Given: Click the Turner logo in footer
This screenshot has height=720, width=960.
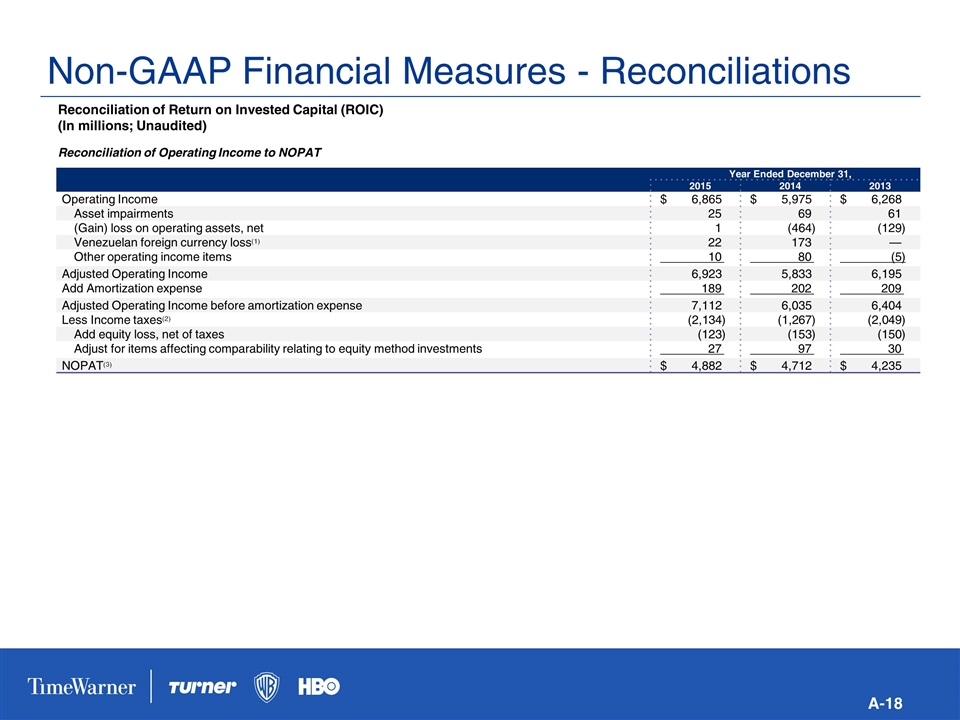Looking at the screenshot, I should pyautogui.click(x=202, y=687).
